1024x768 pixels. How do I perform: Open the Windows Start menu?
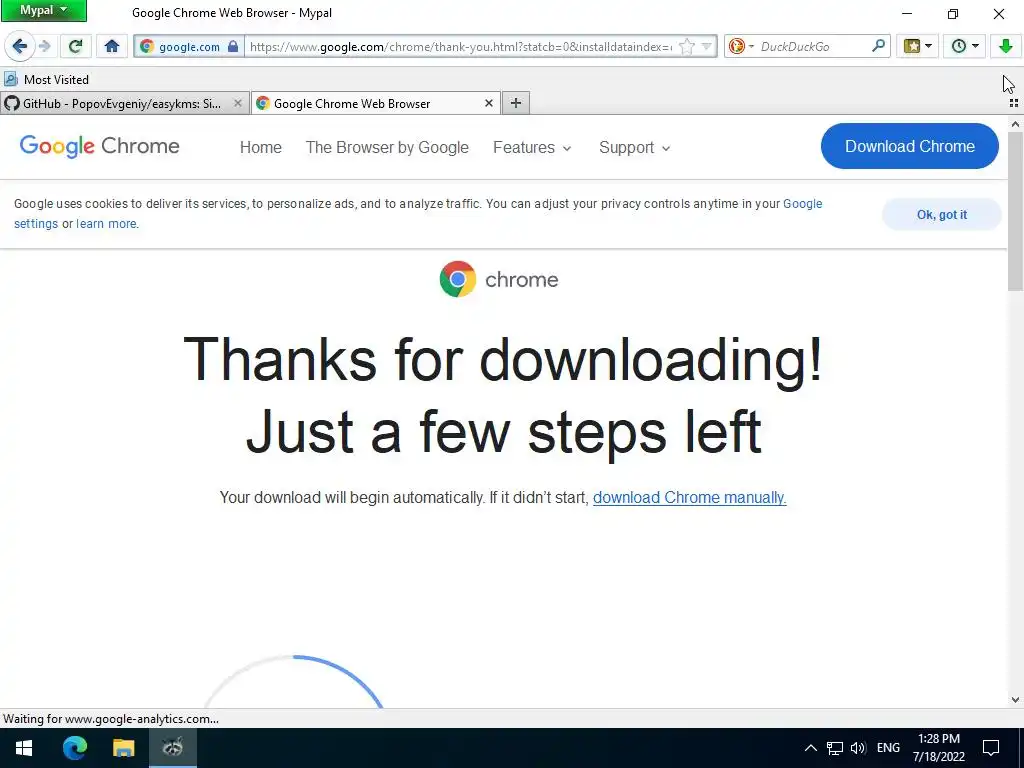pos(24,748)
